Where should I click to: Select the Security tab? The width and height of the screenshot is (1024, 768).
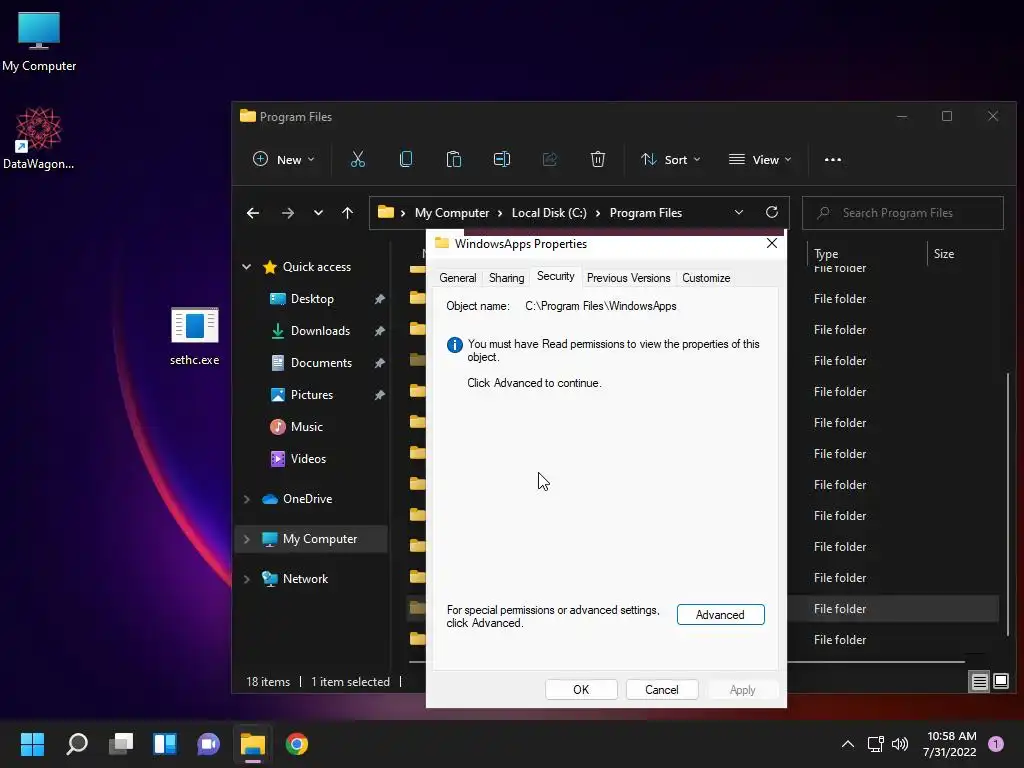[x=556, y=276]
